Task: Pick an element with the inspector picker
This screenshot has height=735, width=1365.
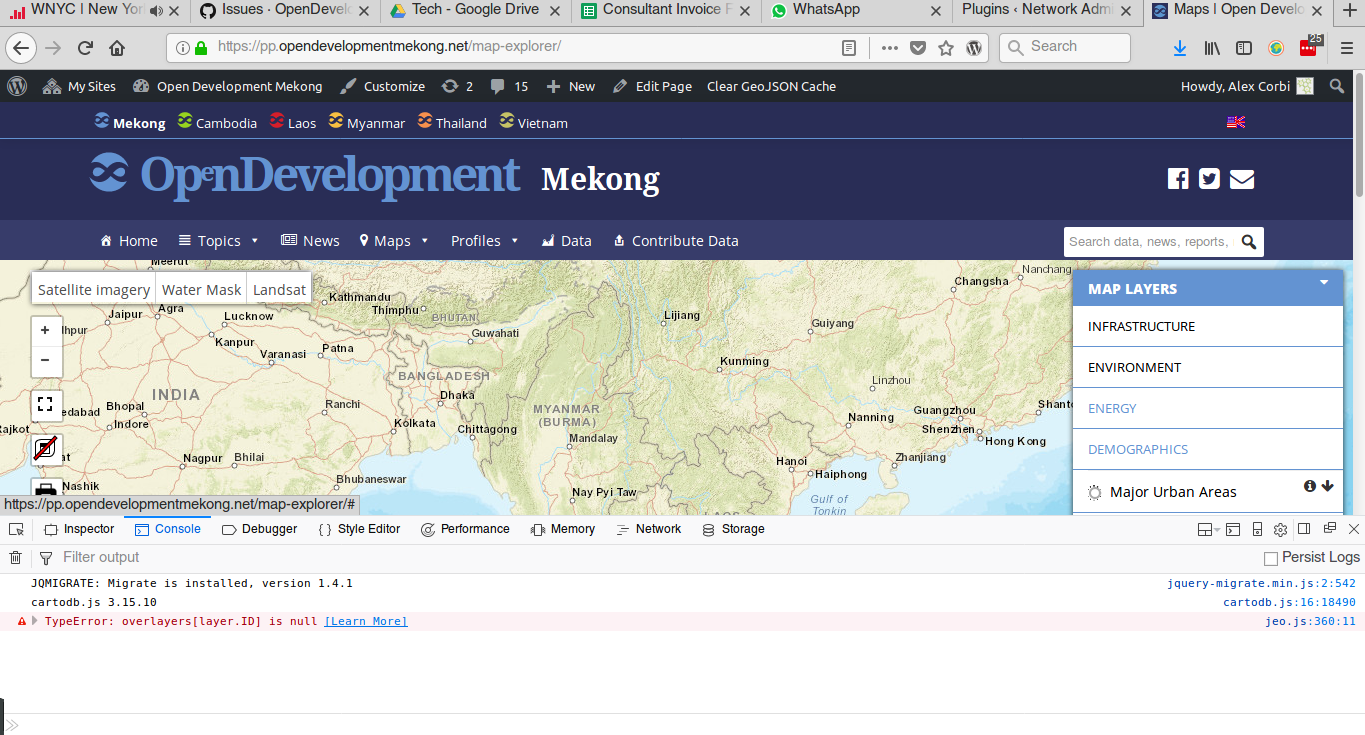Action: coord(17,529)
